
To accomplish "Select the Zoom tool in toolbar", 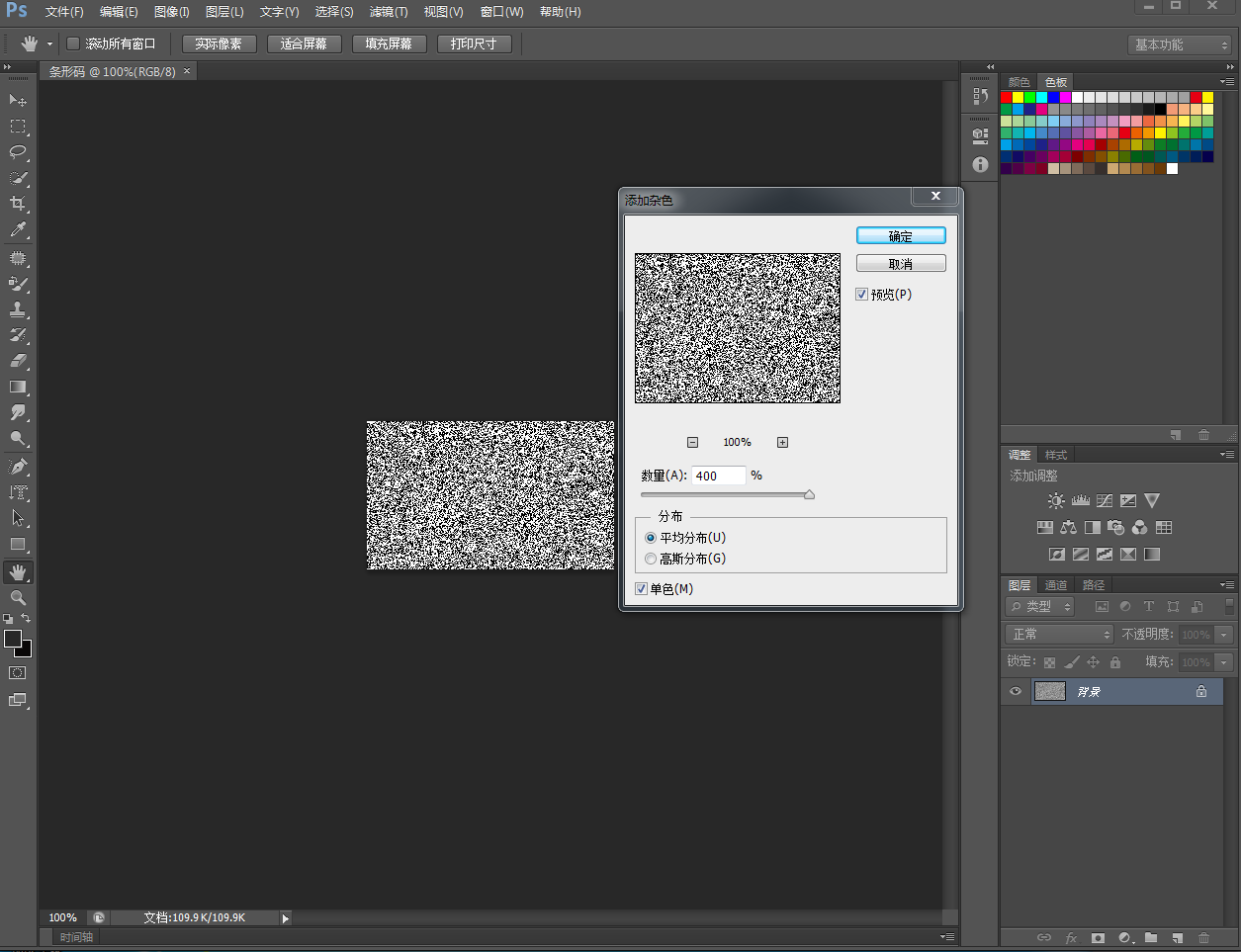I will click(18, 598).
